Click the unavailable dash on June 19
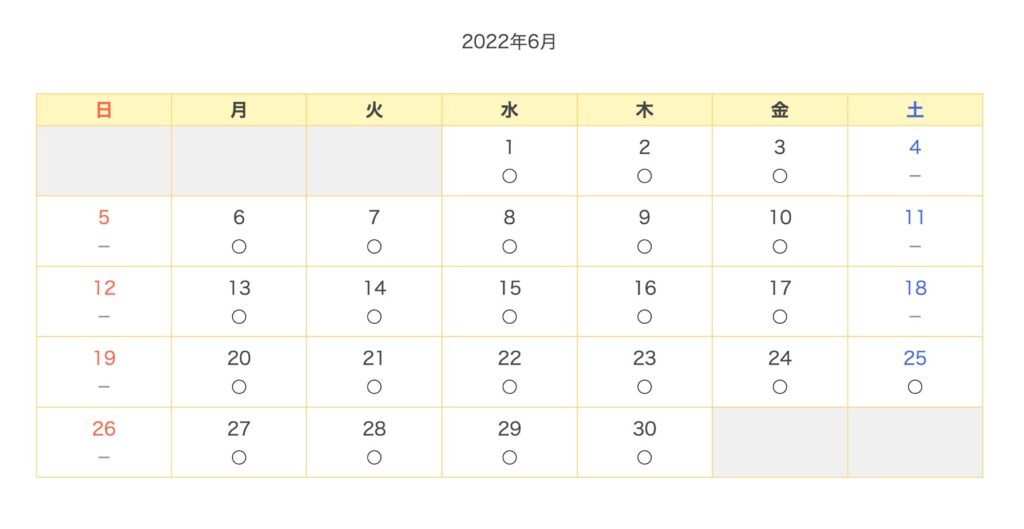The height and width of the screenshot is (529, 1024). (104, 387)
